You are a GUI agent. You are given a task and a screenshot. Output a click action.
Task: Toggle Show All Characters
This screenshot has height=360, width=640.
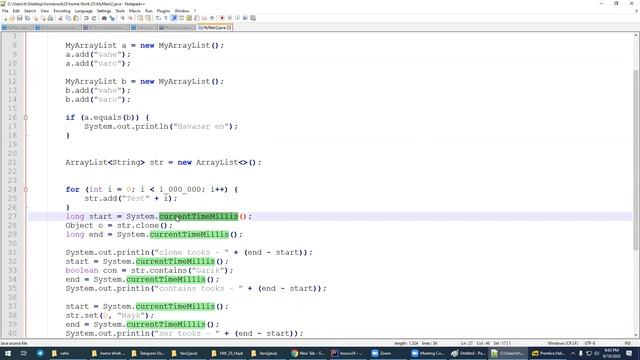point(165,18)
